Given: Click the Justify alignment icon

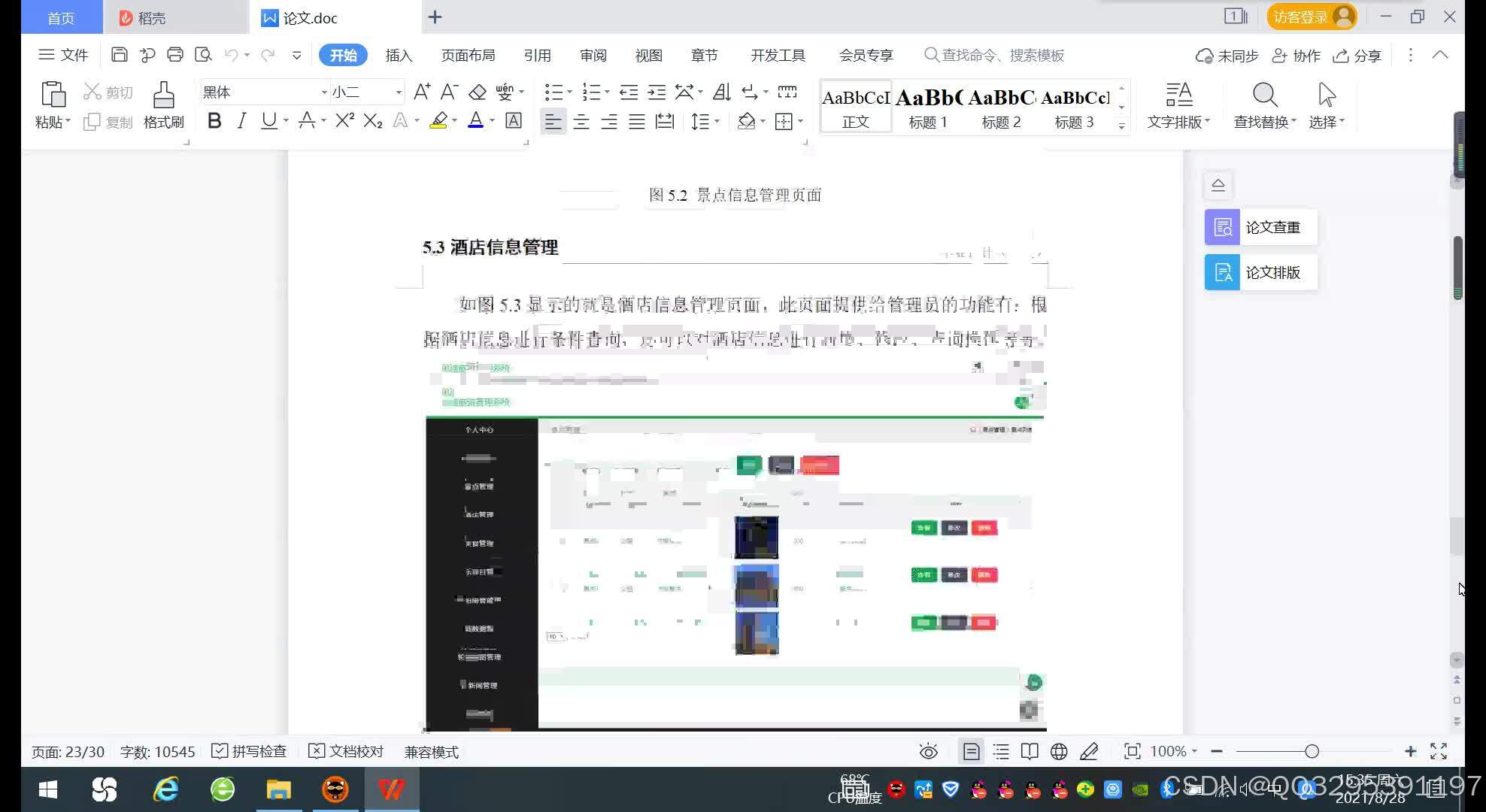Looking at the screenshot, I should [x=637, y=121].
